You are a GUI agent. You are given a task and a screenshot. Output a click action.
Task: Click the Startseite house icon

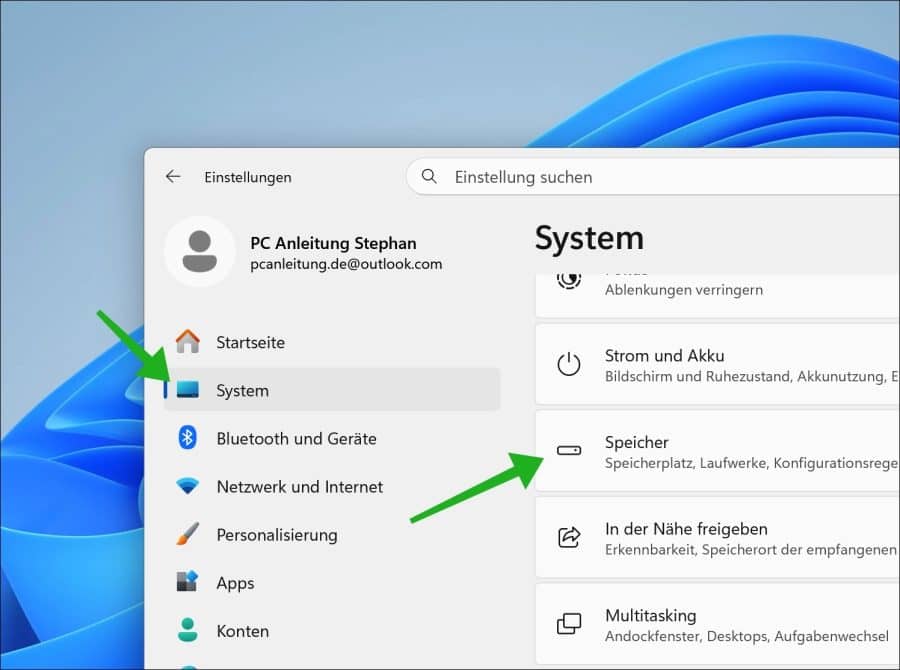(x=187, y=342)
